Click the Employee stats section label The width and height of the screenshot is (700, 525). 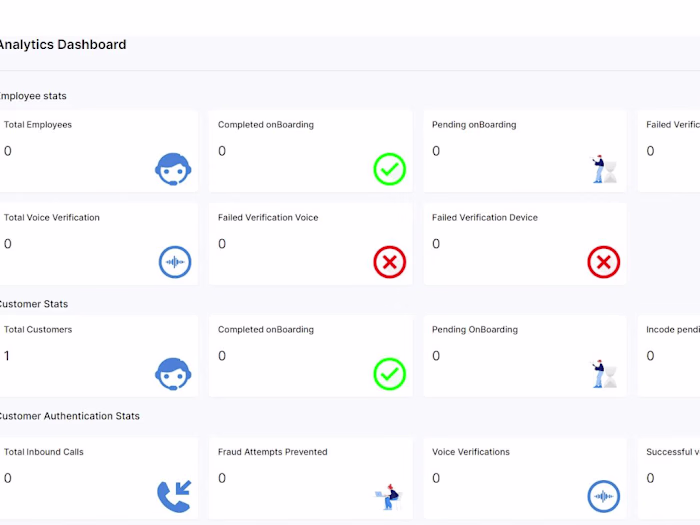[x=33, y=96]
